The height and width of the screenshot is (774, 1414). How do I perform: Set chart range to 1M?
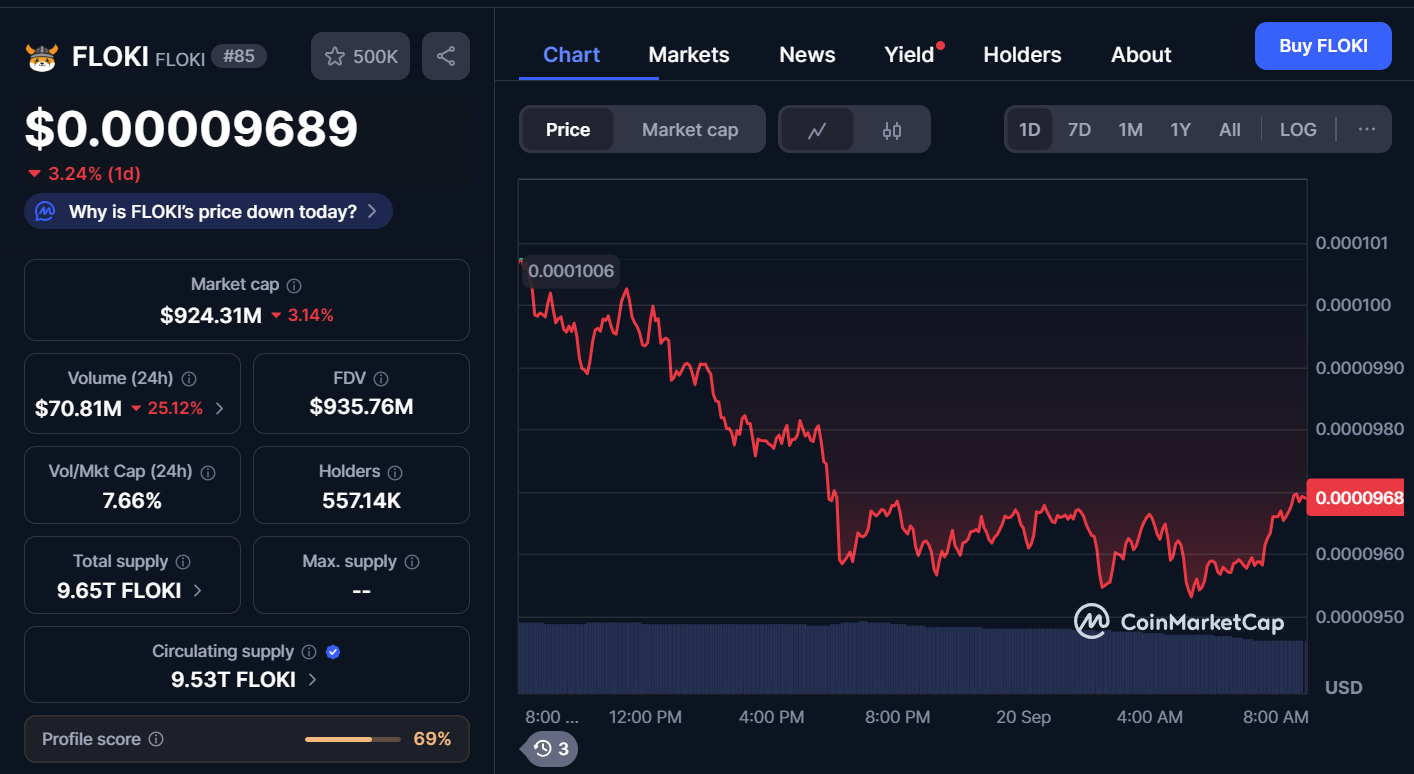click(x=1130, y=130)
